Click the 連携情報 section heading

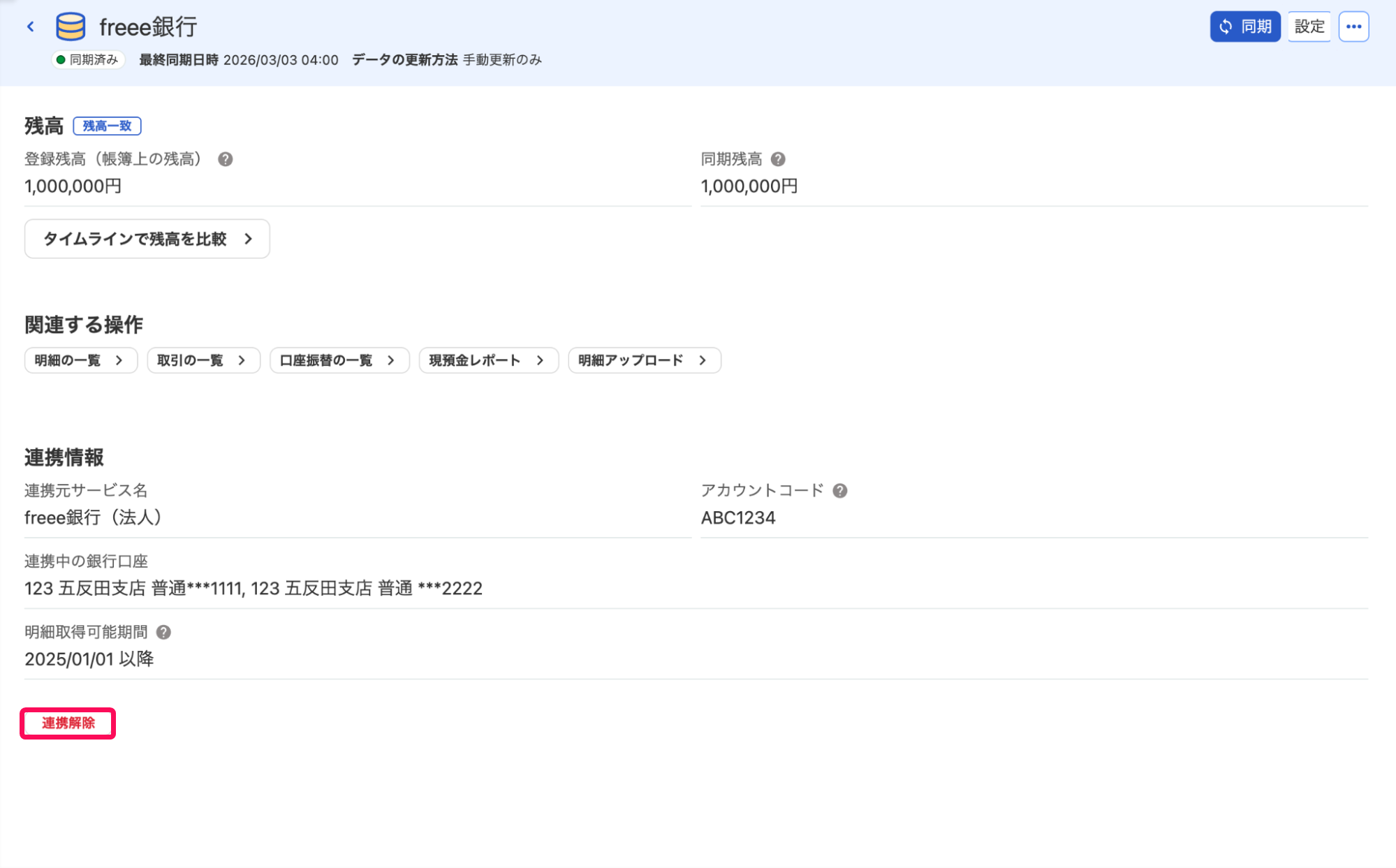point(64,457)
